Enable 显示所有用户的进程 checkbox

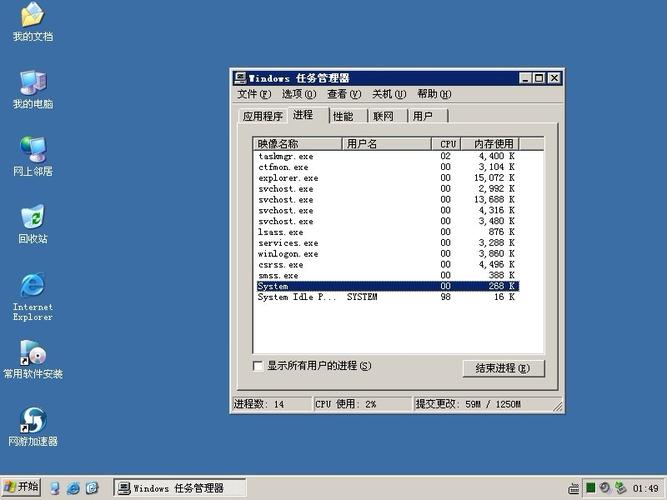tap(258, 366)
